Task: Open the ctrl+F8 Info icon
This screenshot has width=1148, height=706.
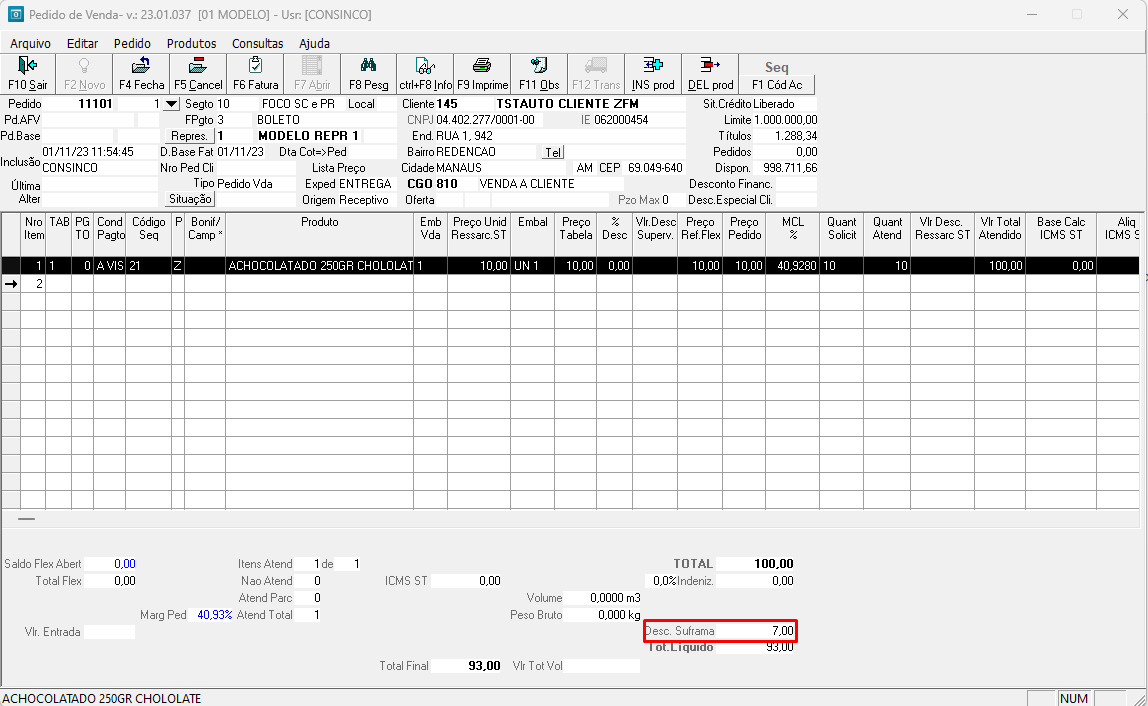Action: click(425, 74)
